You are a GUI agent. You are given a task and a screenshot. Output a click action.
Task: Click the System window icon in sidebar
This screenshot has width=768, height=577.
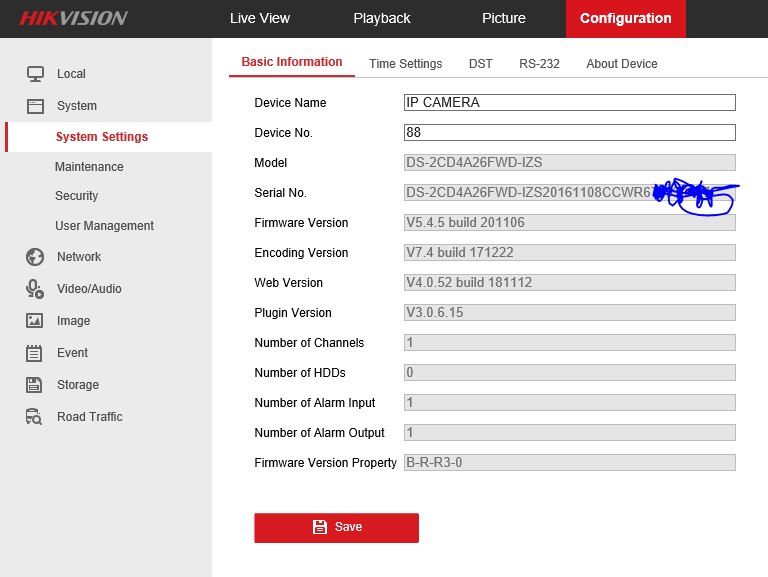35,106
